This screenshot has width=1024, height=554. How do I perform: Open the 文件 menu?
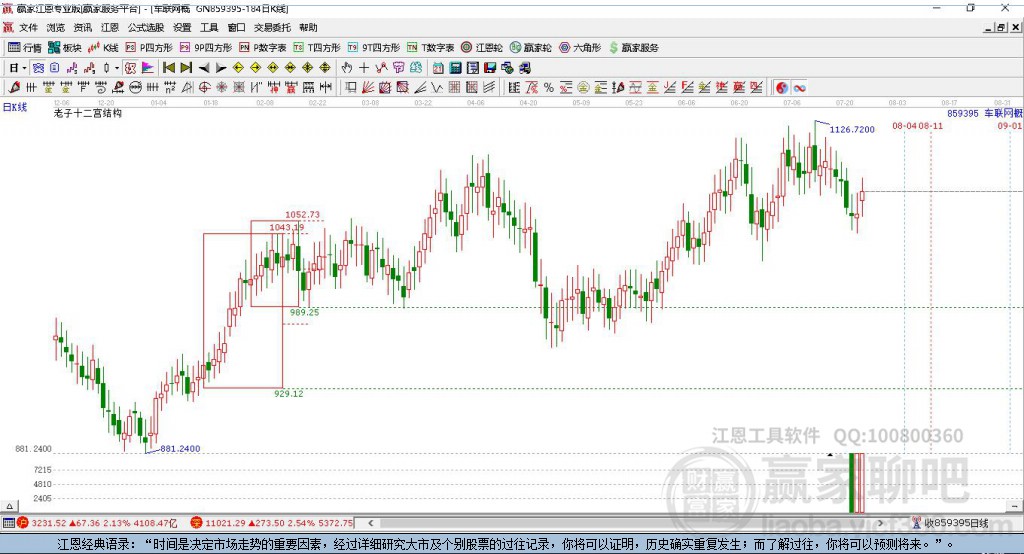click(28, 27)
